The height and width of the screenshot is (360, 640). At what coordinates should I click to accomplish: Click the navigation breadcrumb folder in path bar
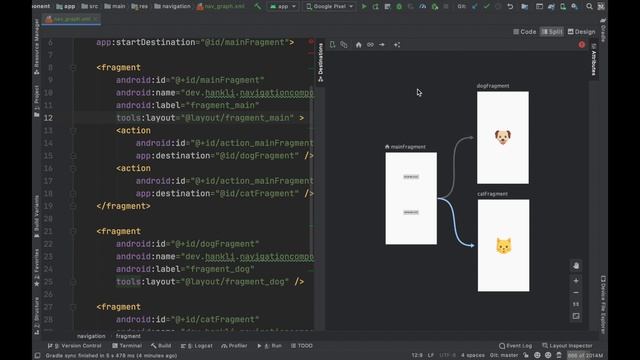click(172, 6)
